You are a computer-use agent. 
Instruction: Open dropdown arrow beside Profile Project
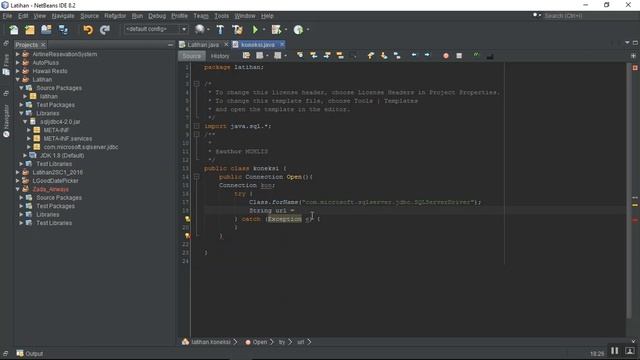308,30
